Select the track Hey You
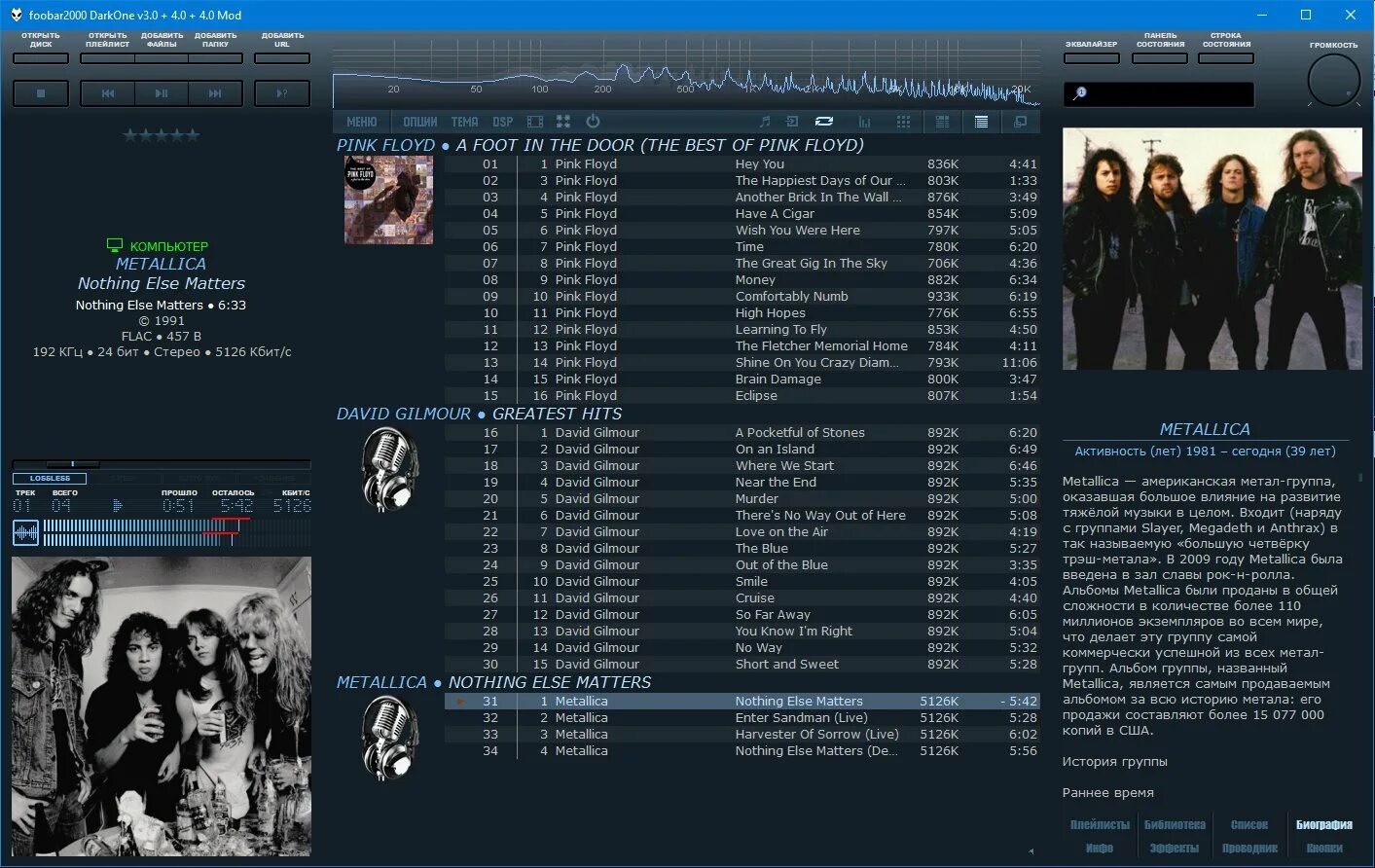1375x868 pixels. (x=742, y=163)
